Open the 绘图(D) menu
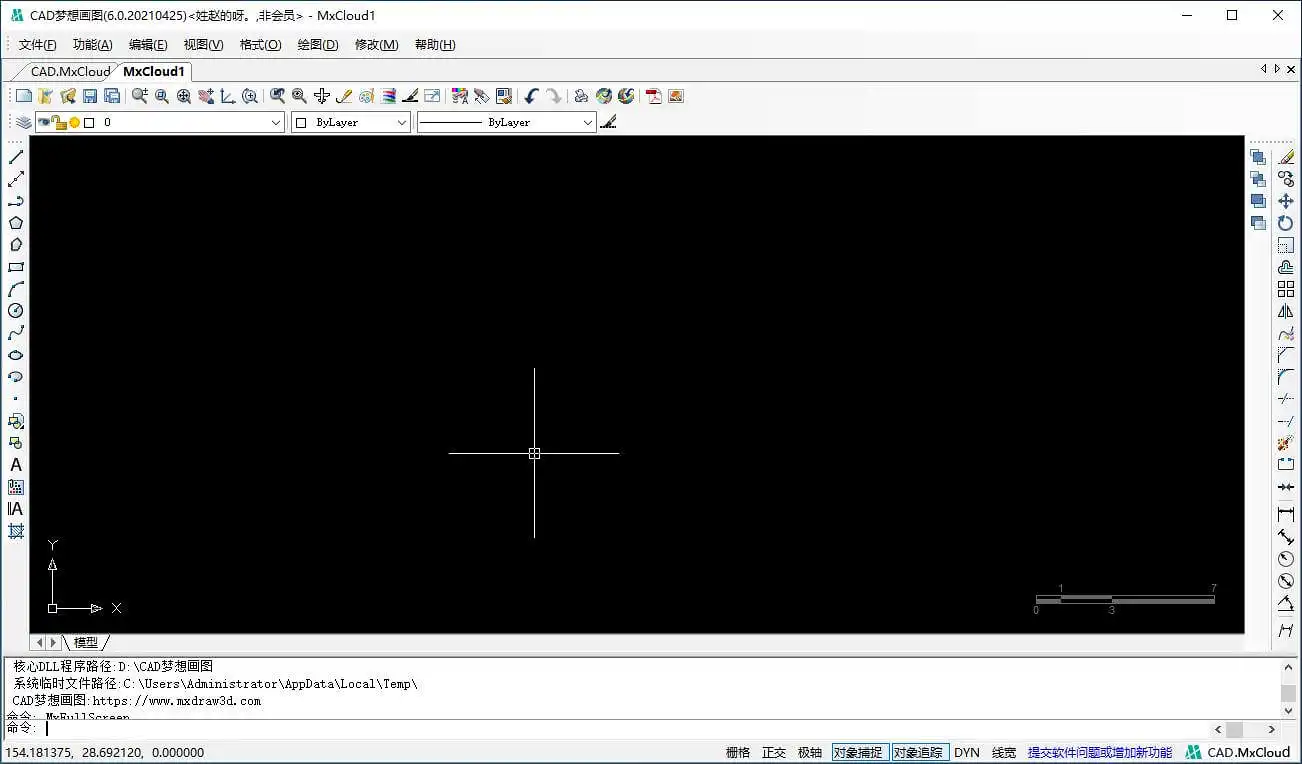1302x764 pixels. tap(318, 44)
